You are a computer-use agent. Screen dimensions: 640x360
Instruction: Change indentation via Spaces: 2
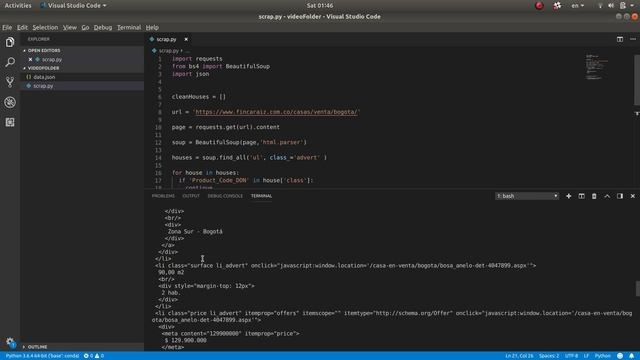[x=549, y=356]
